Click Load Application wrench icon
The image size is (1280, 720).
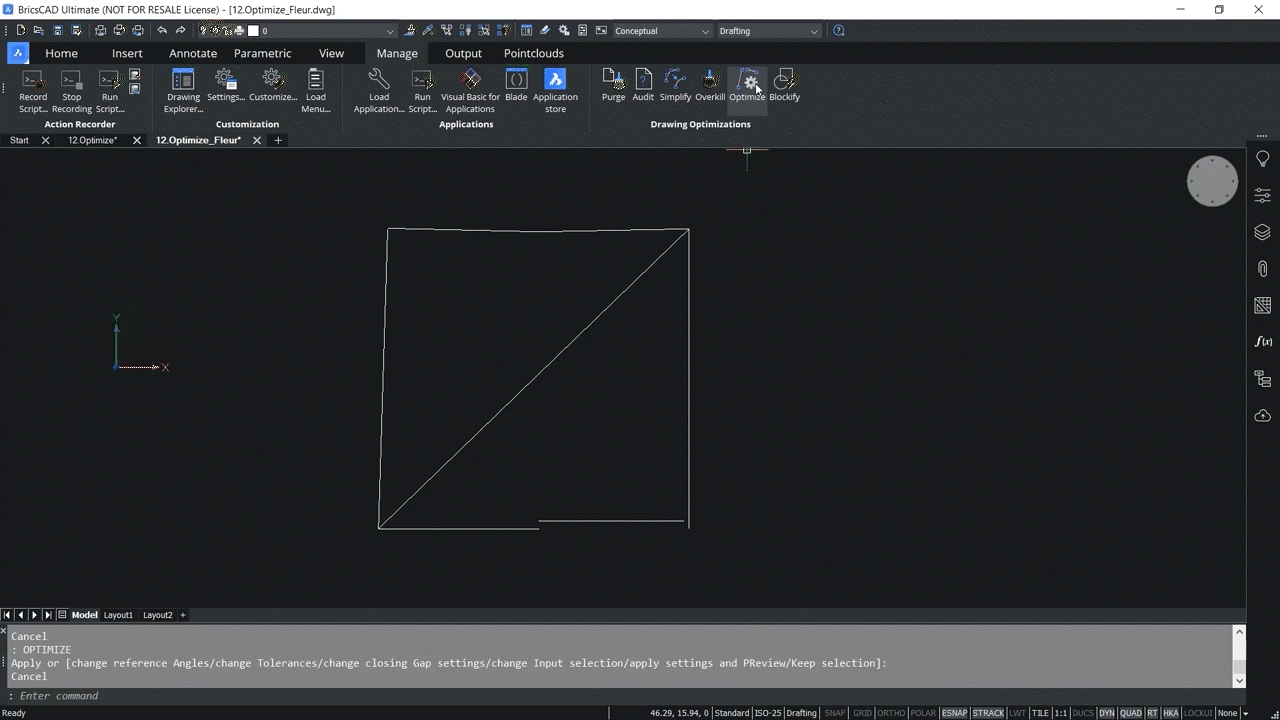[x=379, y=90]
